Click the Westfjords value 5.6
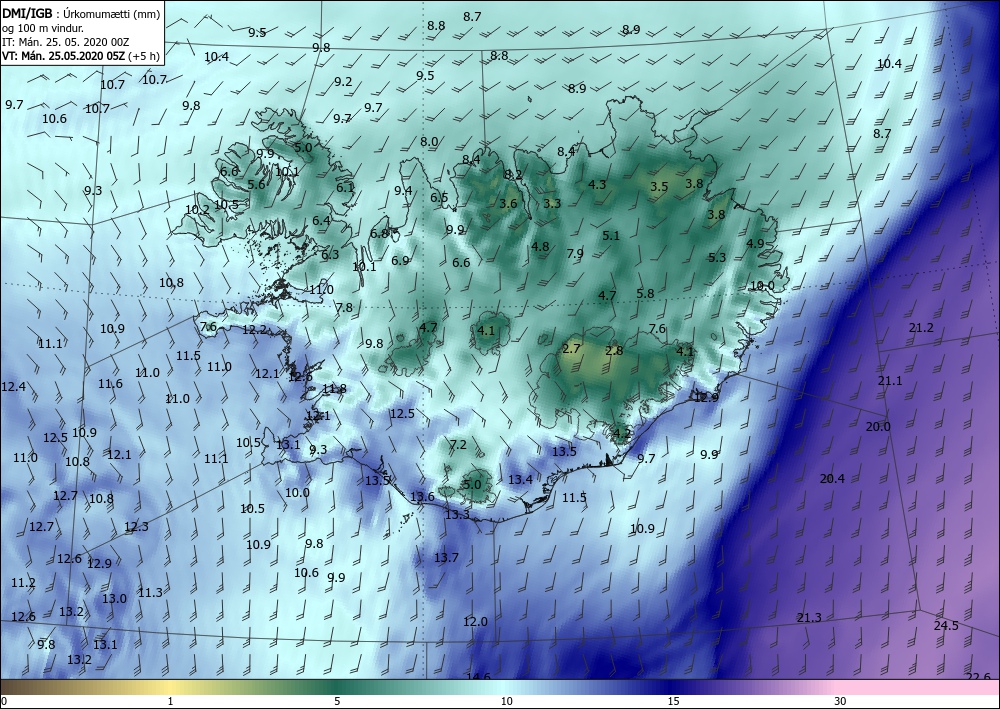Screen dimensions: 1000x709 pyautogui.click(x=256, y=184)
